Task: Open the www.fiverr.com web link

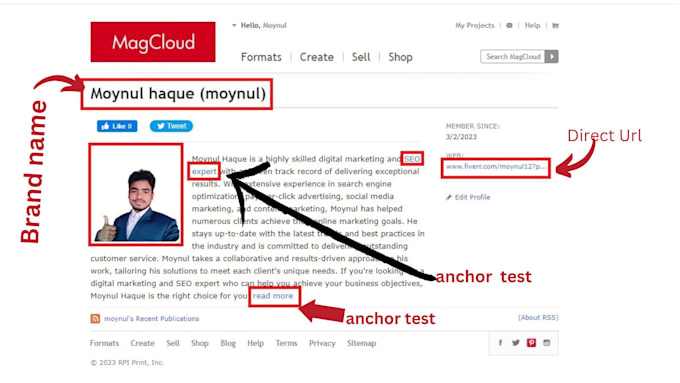Action: (496, 167)
